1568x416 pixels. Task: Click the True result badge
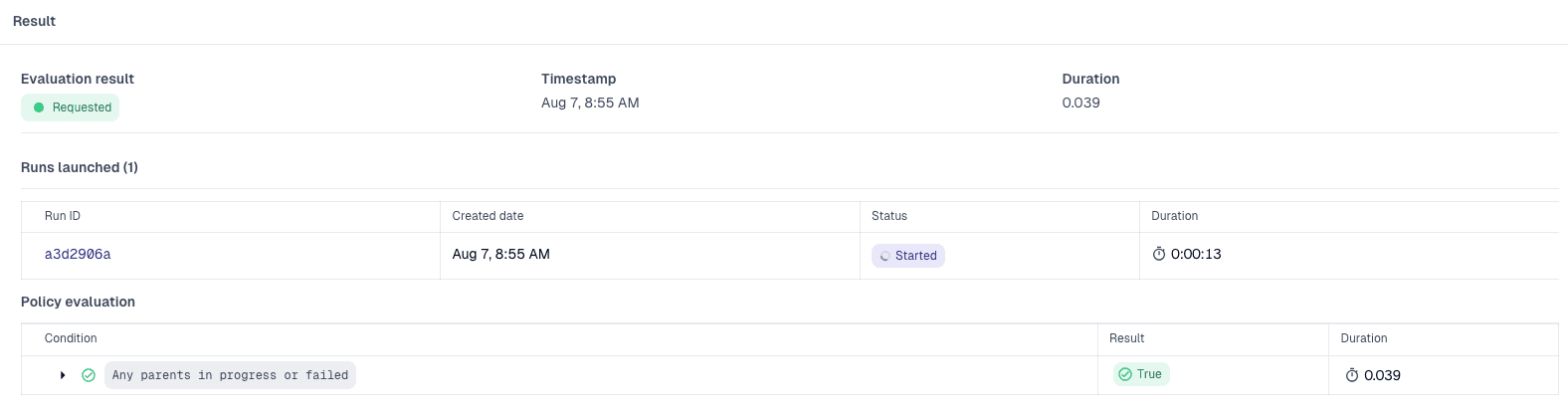coord(1141,374)
